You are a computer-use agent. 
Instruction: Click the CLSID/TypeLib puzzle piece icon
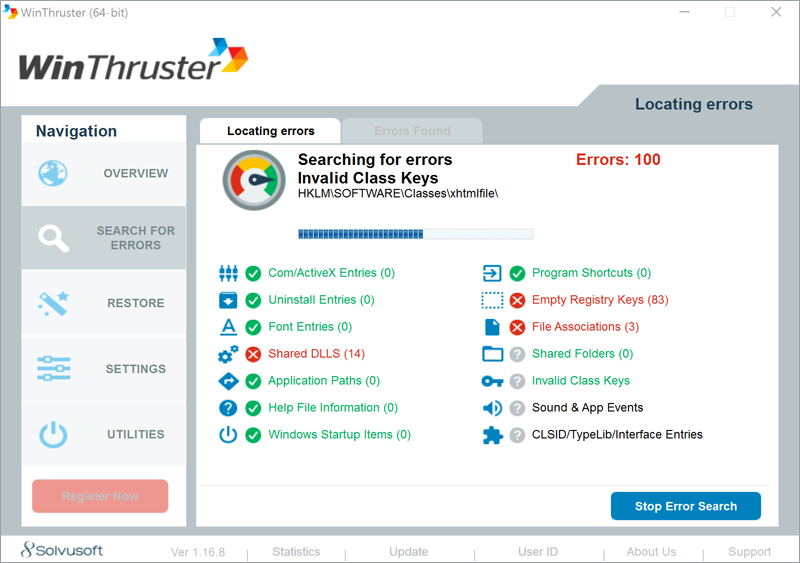click(492, 435)
